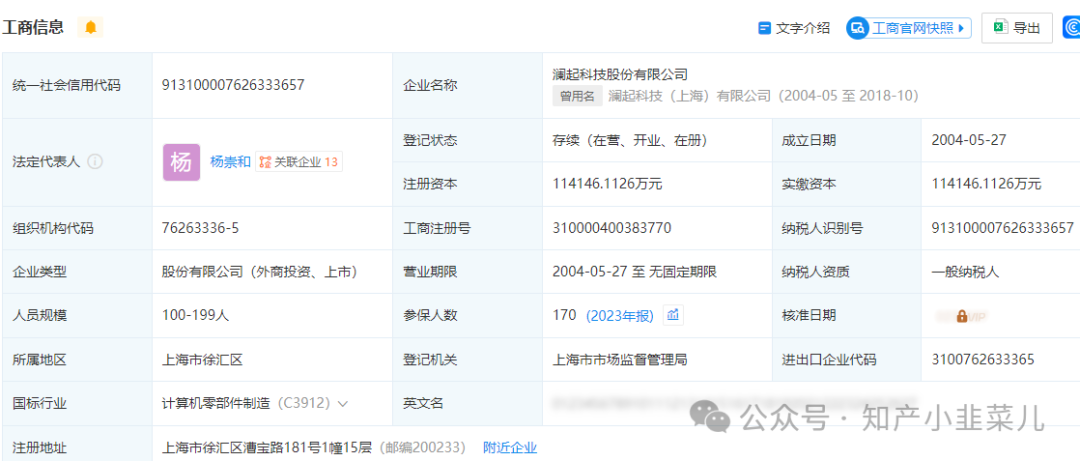Click 注册资本 value 114146.1126万元
The height and width of the screenshot is (461, 1080).
608,184
